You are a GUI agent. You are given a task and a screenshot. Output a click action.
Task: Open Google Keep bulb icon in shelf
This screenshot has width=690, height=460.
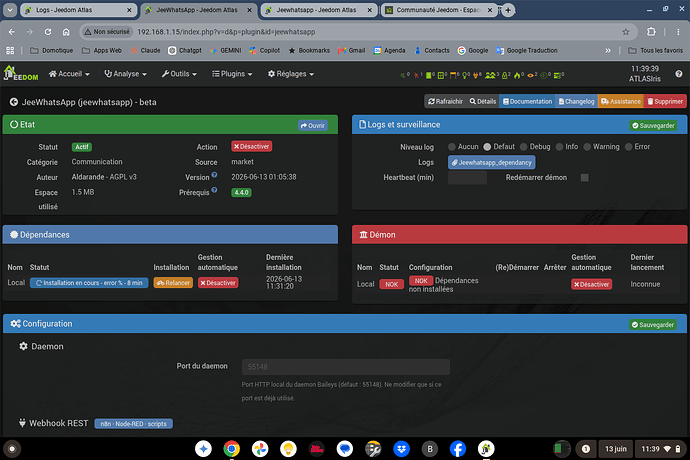(x=288, y=449)
